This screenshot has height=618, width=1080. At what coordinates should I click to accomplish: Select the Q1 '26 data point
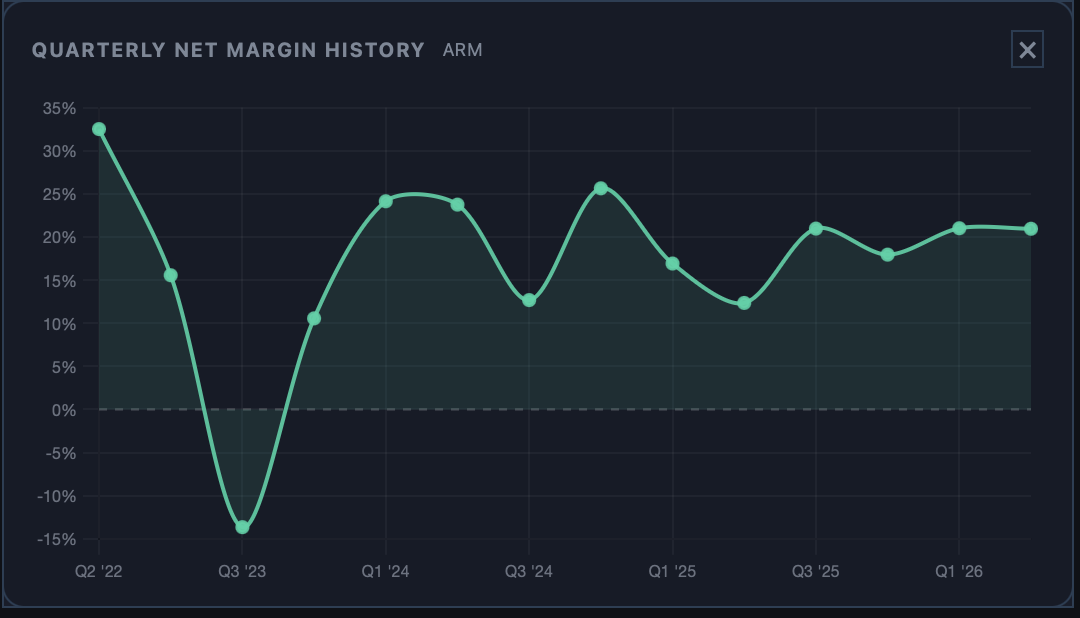pyautogui.click(x=959, y=228)
